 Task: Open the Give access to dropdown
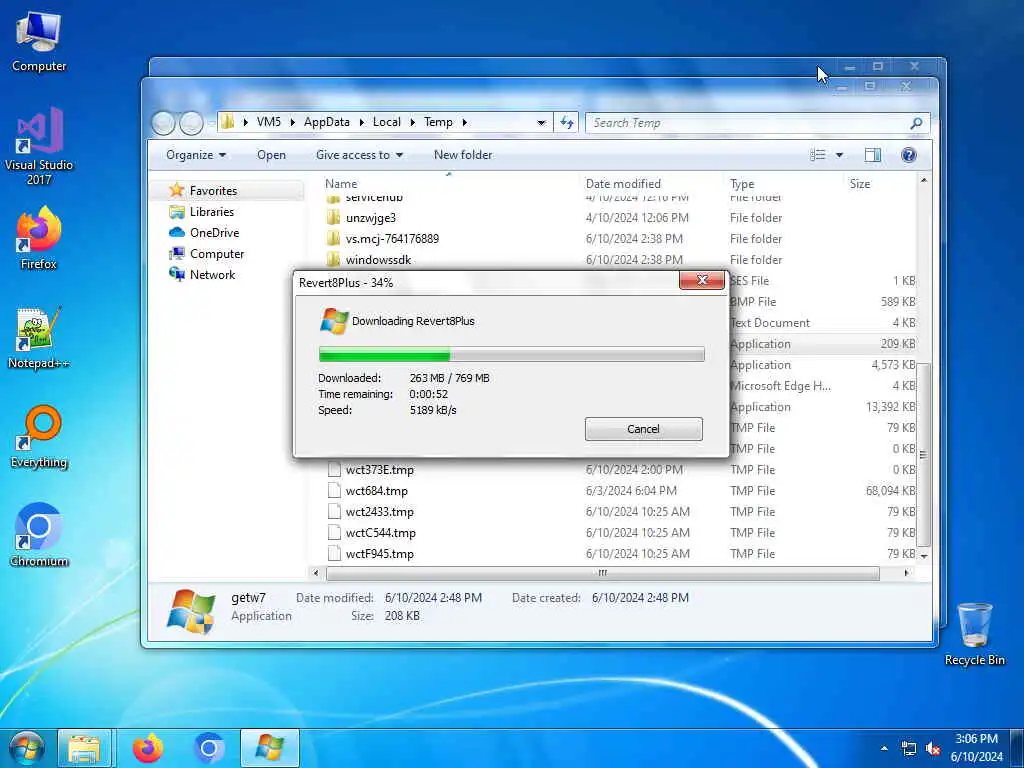coord(359,155)
